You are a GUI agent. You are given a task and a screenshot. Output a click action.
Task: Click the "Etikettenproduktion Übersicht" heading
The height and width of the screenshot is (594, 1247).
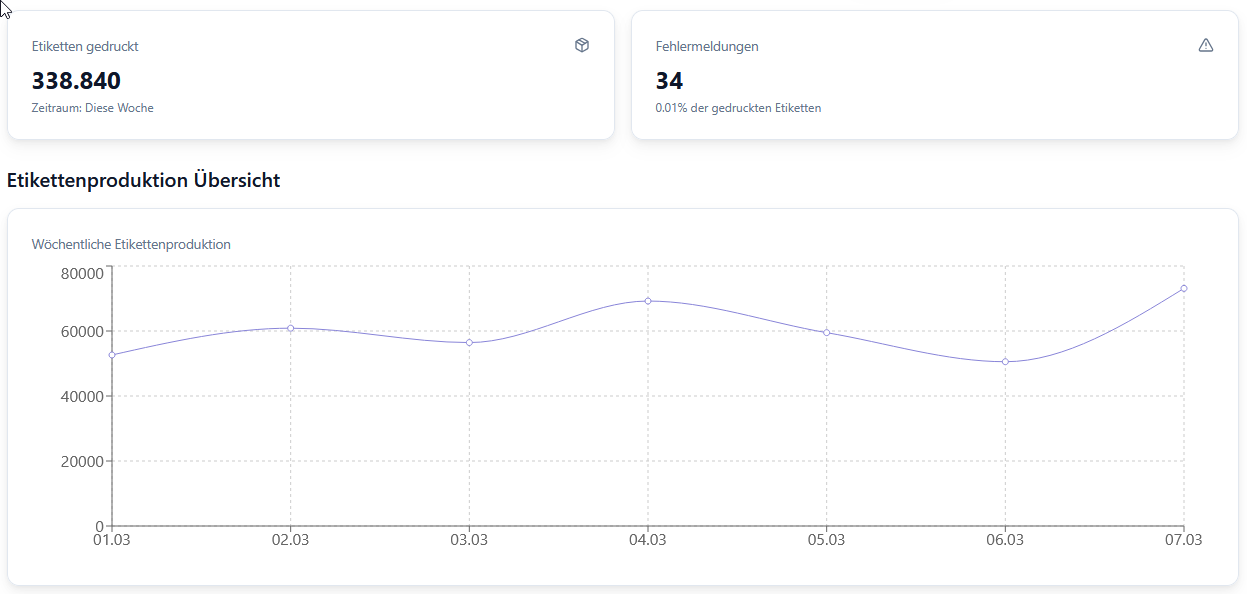143,181
